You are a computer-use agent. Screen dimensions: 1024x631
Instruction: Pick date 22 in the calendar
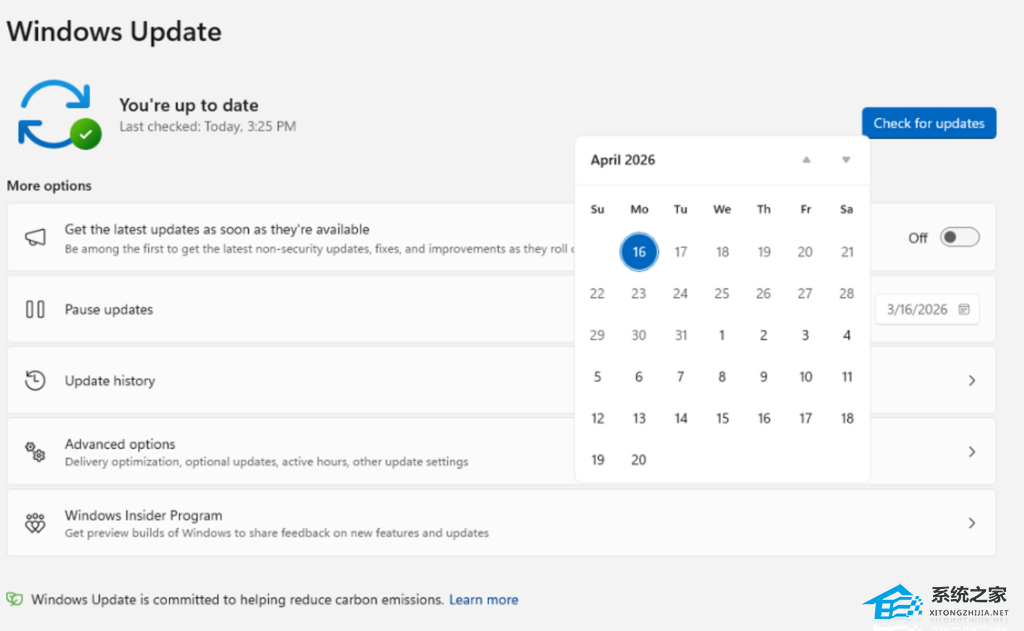click(597, 293)
